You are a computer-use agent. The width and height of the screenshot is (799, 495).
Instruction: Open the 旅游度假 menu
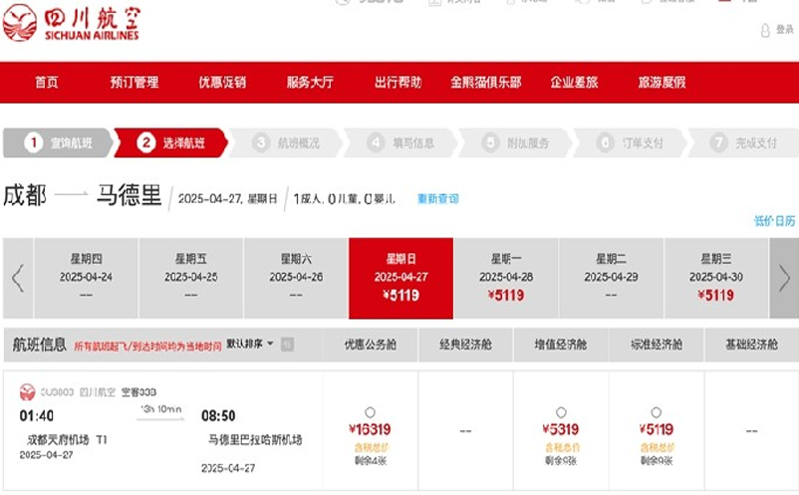(661, 82)
